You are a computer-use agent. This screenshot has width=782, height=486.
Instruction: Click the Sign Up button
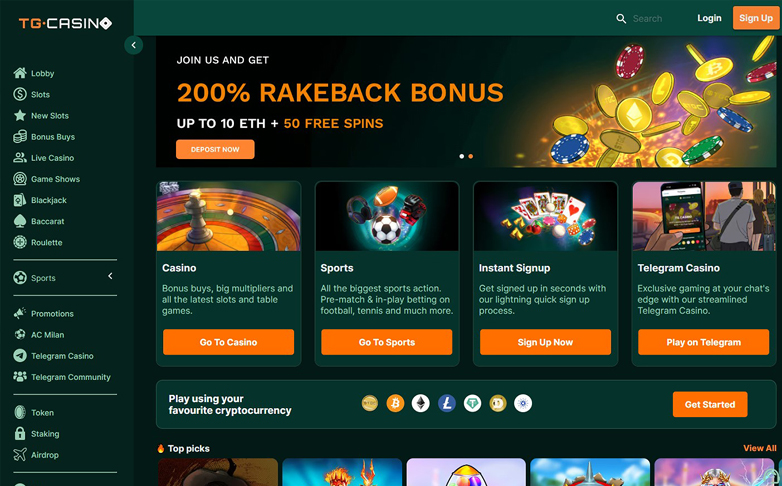click(756, 18)
